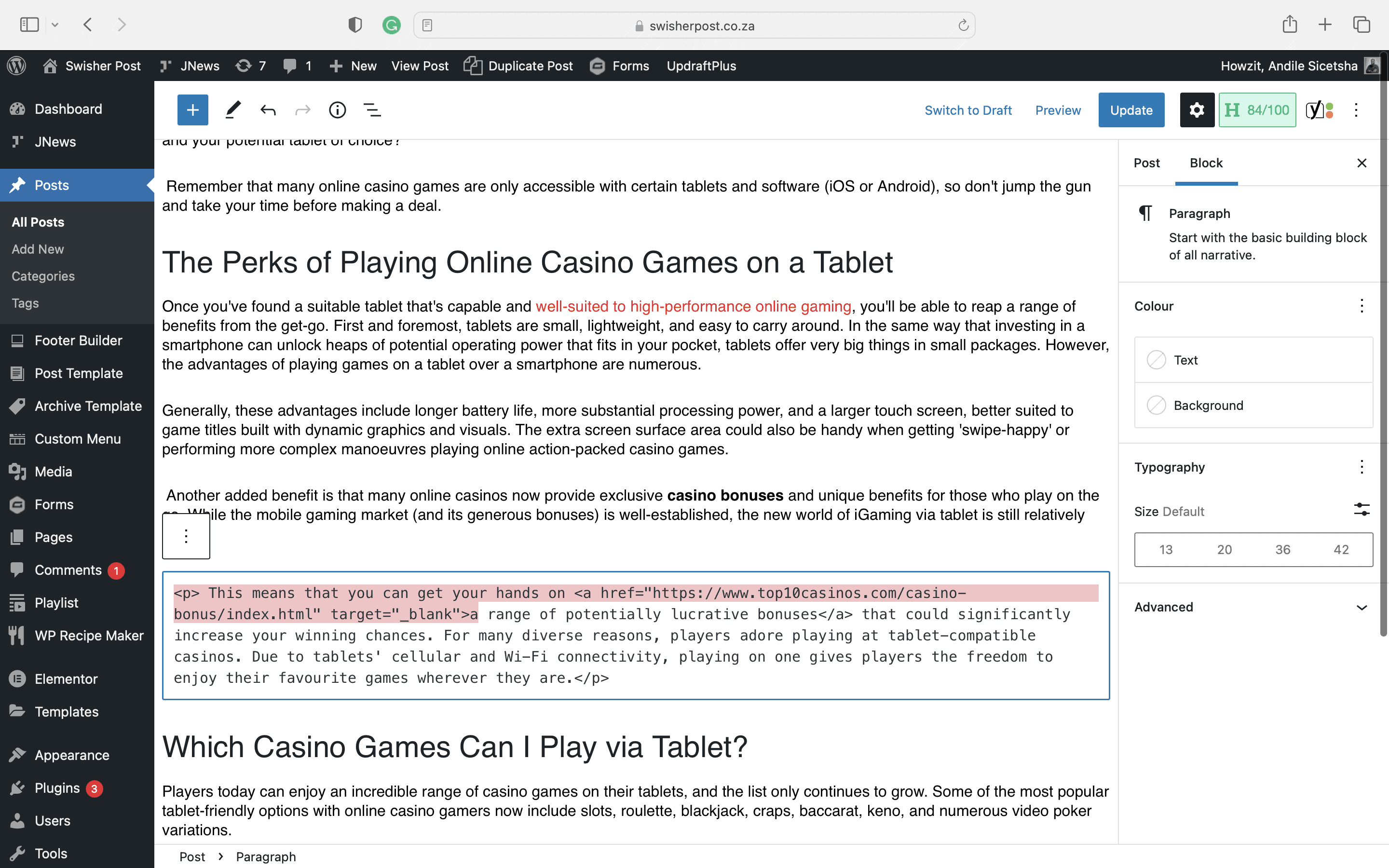1389x868 pixels.
Task: Open Categories under Posts menu
Action: [x=43, y=276]
